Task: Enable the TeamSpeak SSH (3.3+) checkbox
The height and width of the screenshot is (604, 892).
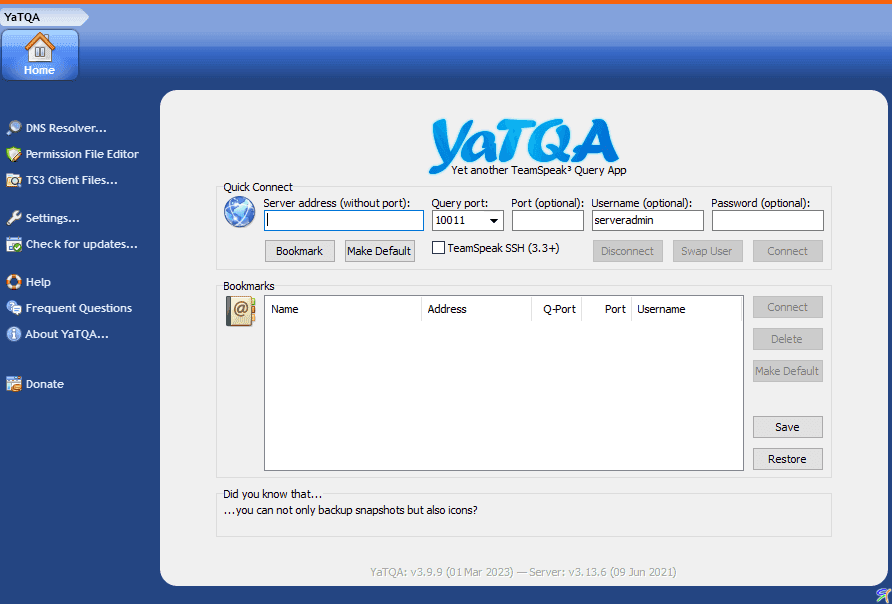Action: tap(438, 248)
